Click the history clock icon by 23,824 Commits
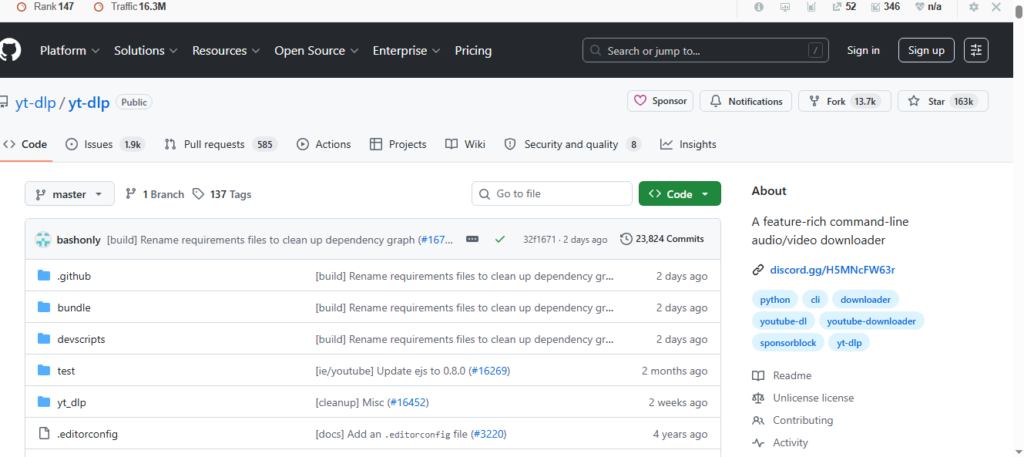 coord(626,239)
